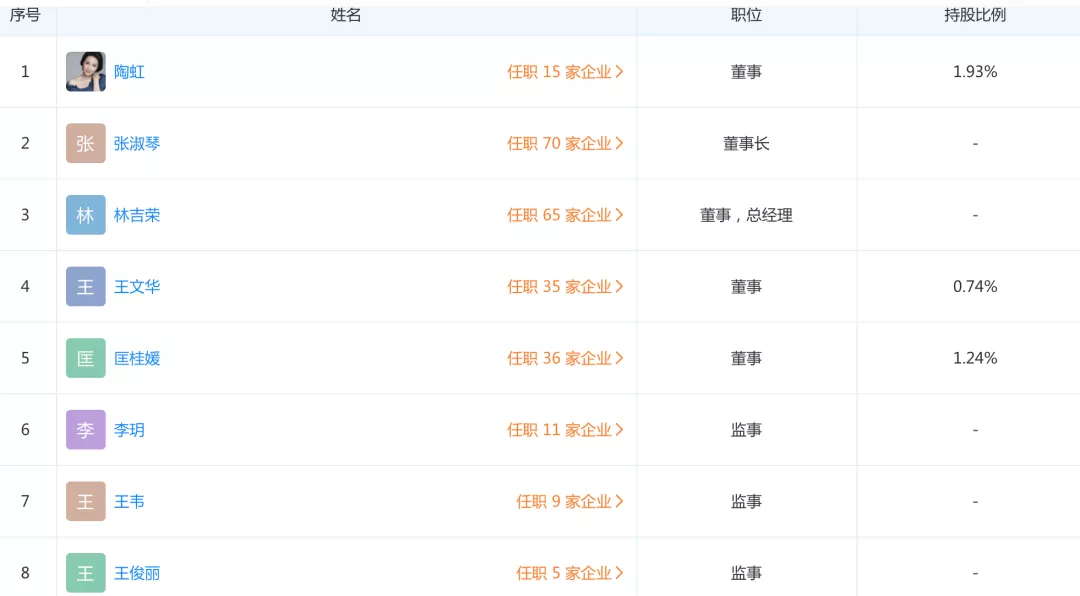Open 张淑琴's profile link
Viewport: 1080px width, 596px height.
pos(136,143)
